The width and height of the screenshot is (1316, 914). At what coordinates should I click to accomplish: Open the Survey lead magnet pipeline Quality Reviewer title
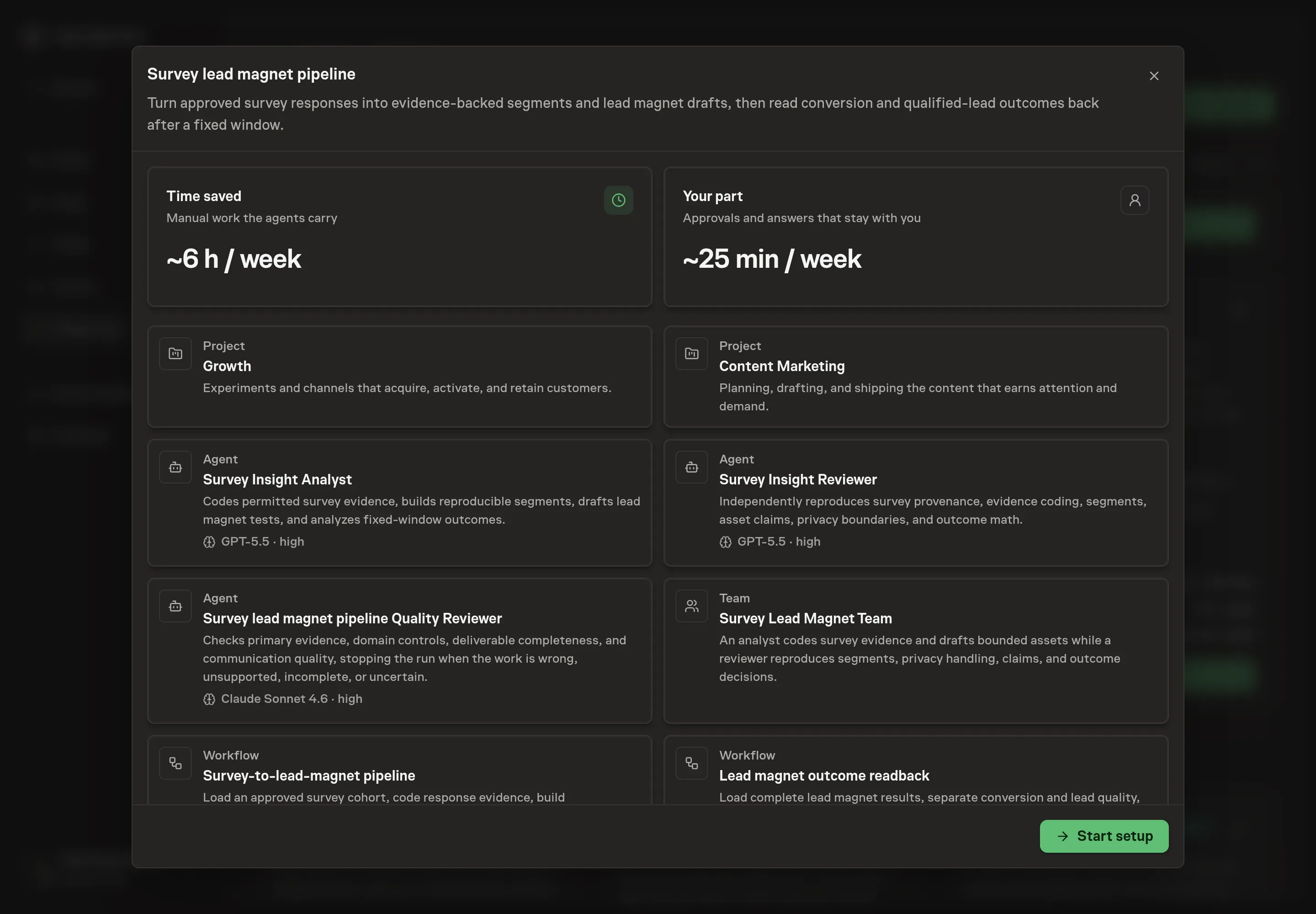coord(352,618)
